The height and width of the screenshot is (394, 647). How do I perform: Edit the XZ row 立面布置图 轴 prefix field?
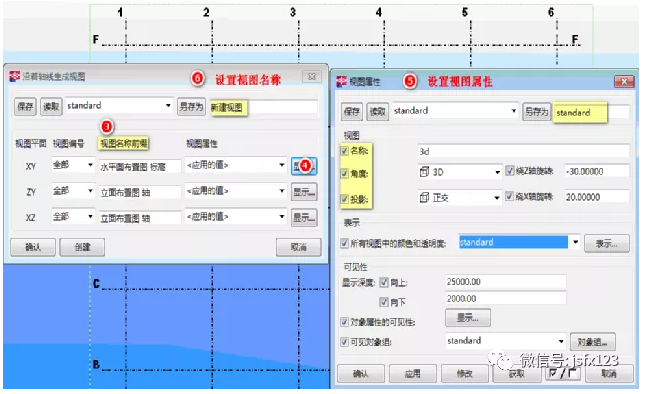click(140, 218)
